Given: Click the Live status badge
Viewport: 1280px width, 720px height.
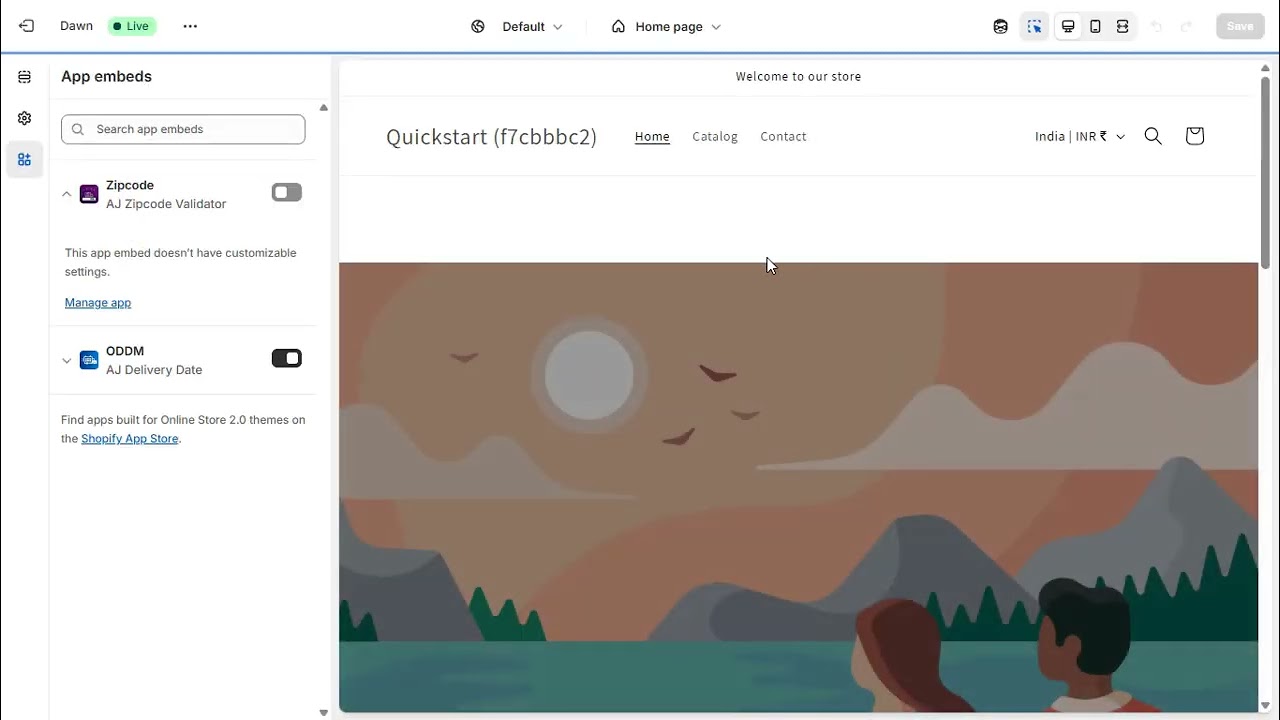Looking at the screenshot, I should [132, 26].
